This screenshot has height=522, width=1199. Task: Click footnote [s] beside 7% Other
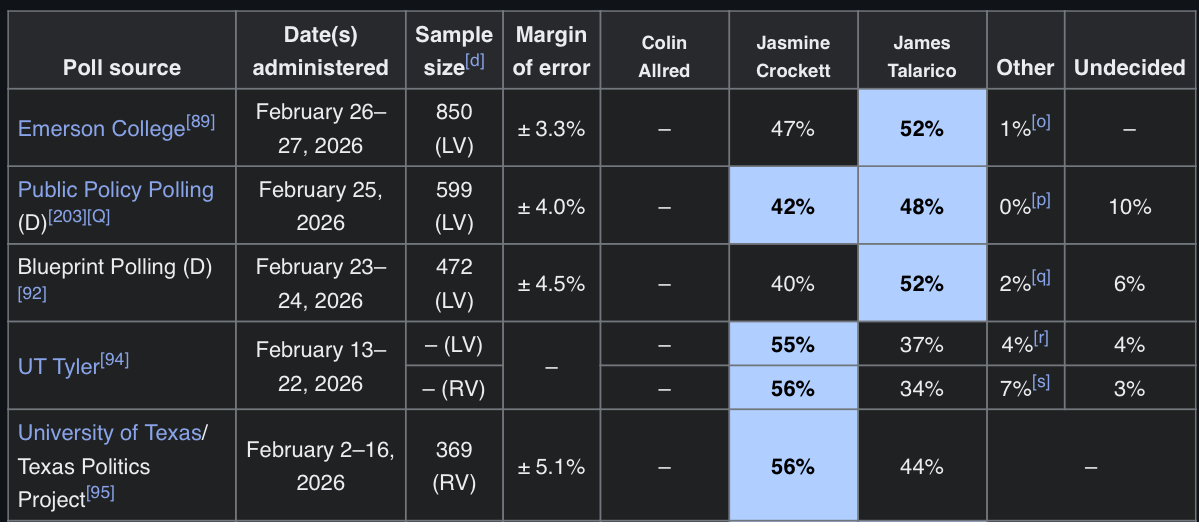click(x=1041, y=381)
